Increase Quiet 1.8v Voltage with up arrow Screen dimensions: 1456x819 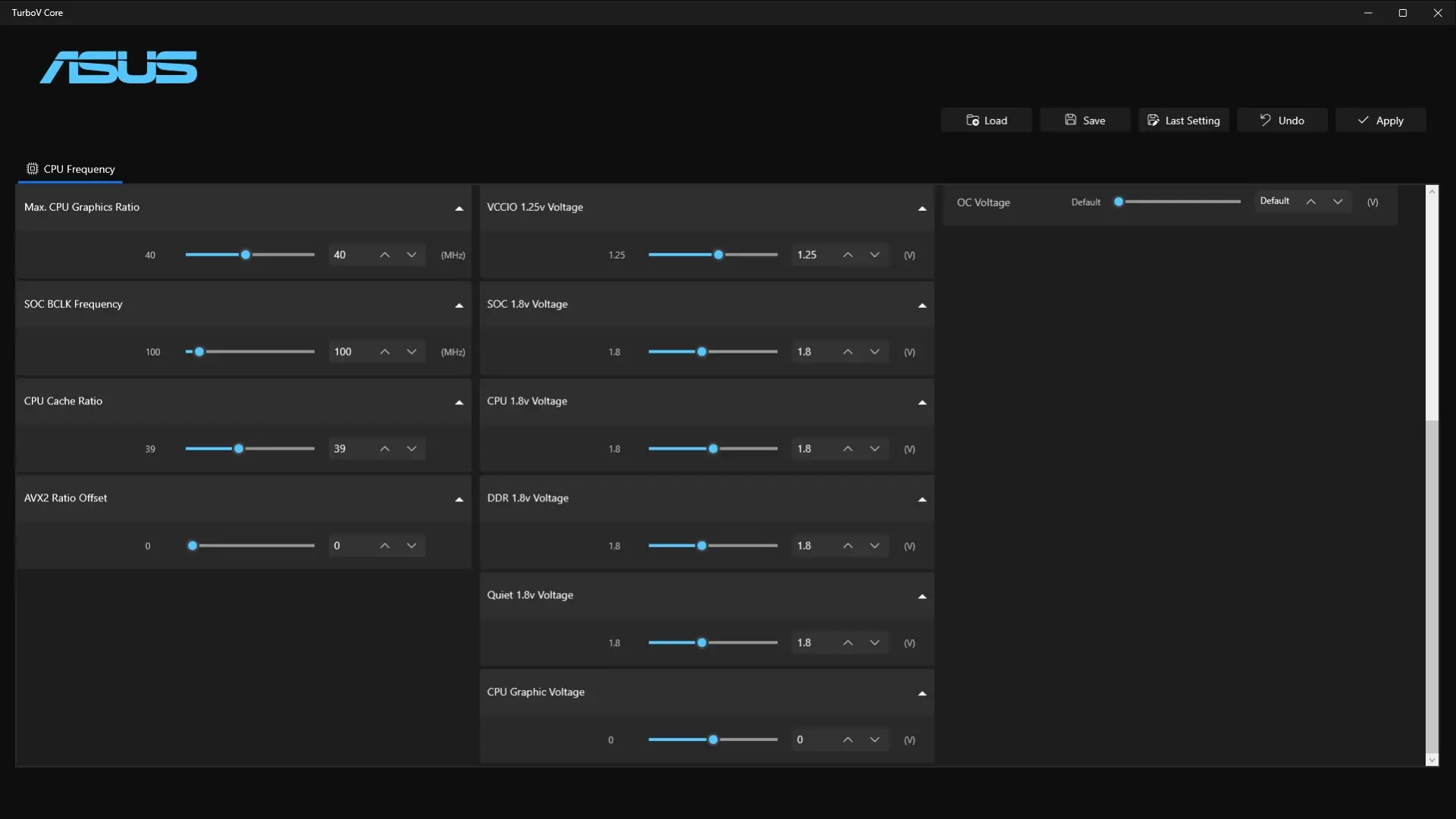pos(848,643)
